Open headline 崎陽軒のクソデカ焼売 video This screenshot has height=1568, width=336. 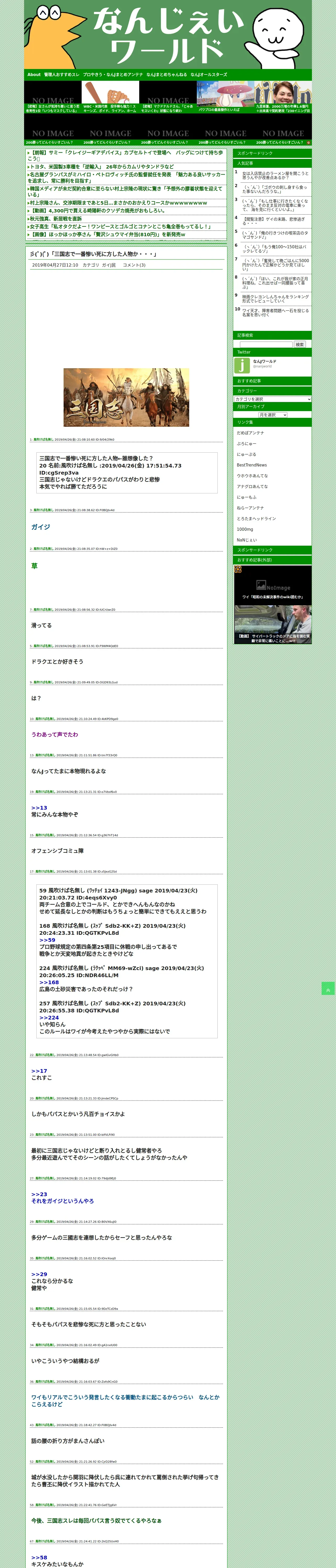(x=98, y=211)
